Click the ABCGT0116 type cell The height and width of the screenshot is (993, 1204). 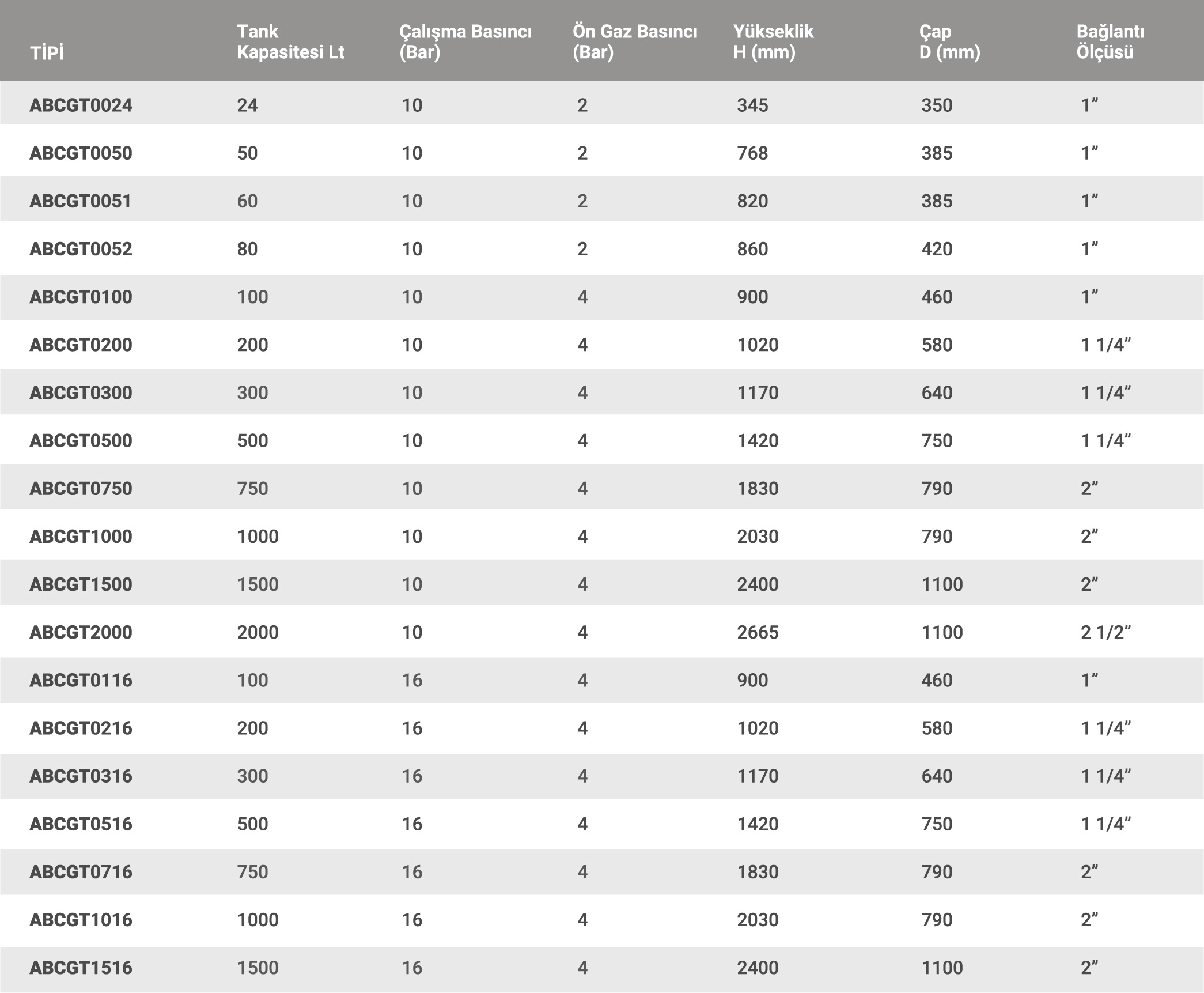tap(81, 680)
